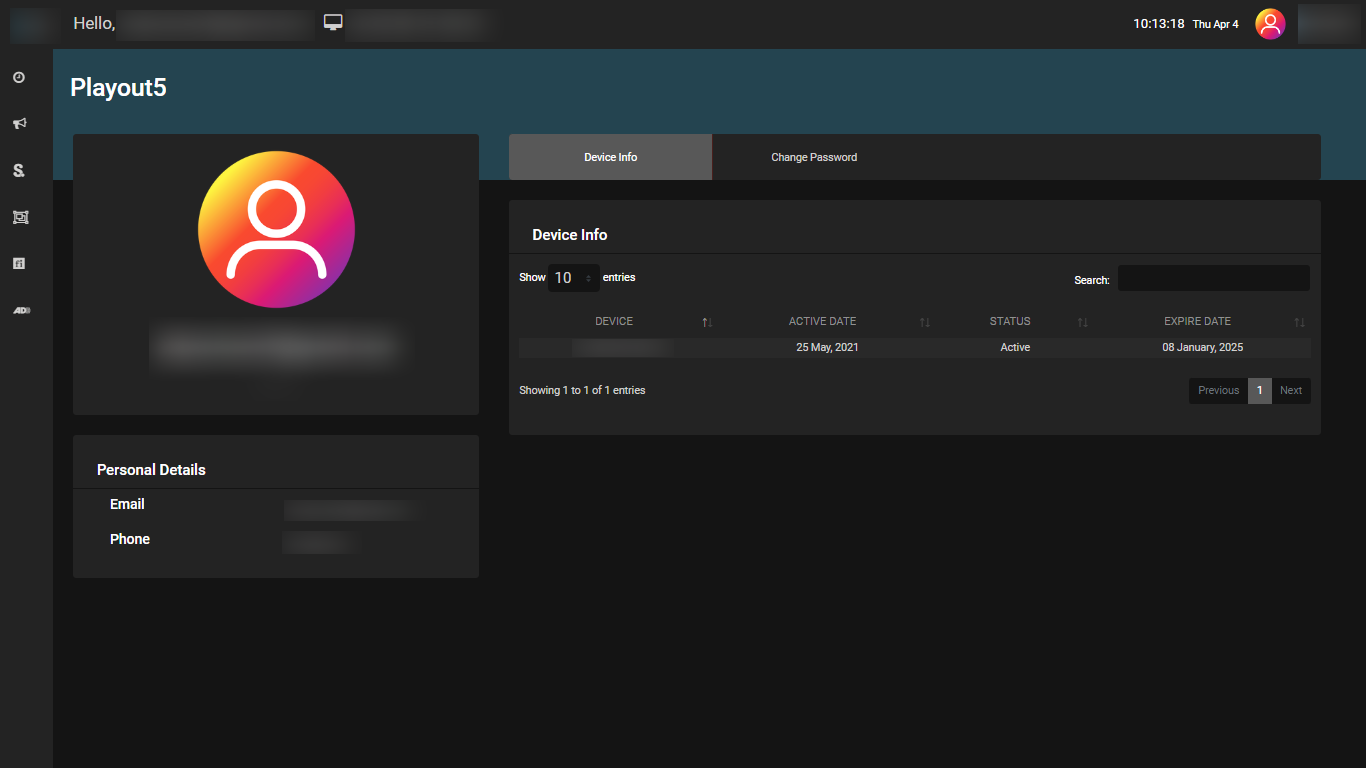
Task: Click the megaphone icon in sidebar
Action: click(19, 124)
